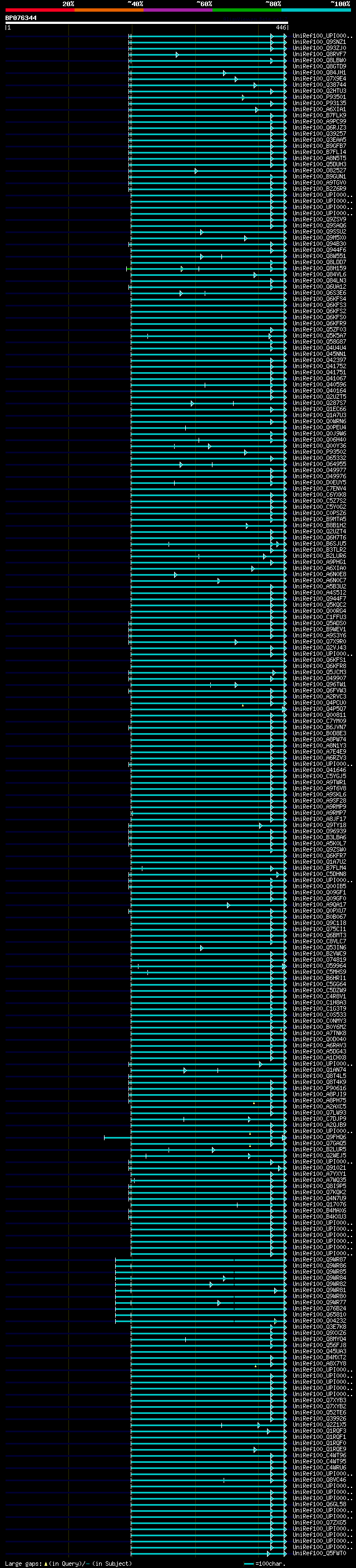This screenshot has height=1568, width=356.
Task: Select hit label UniRef100_Q04232
Action: (x=319, y=1321)
